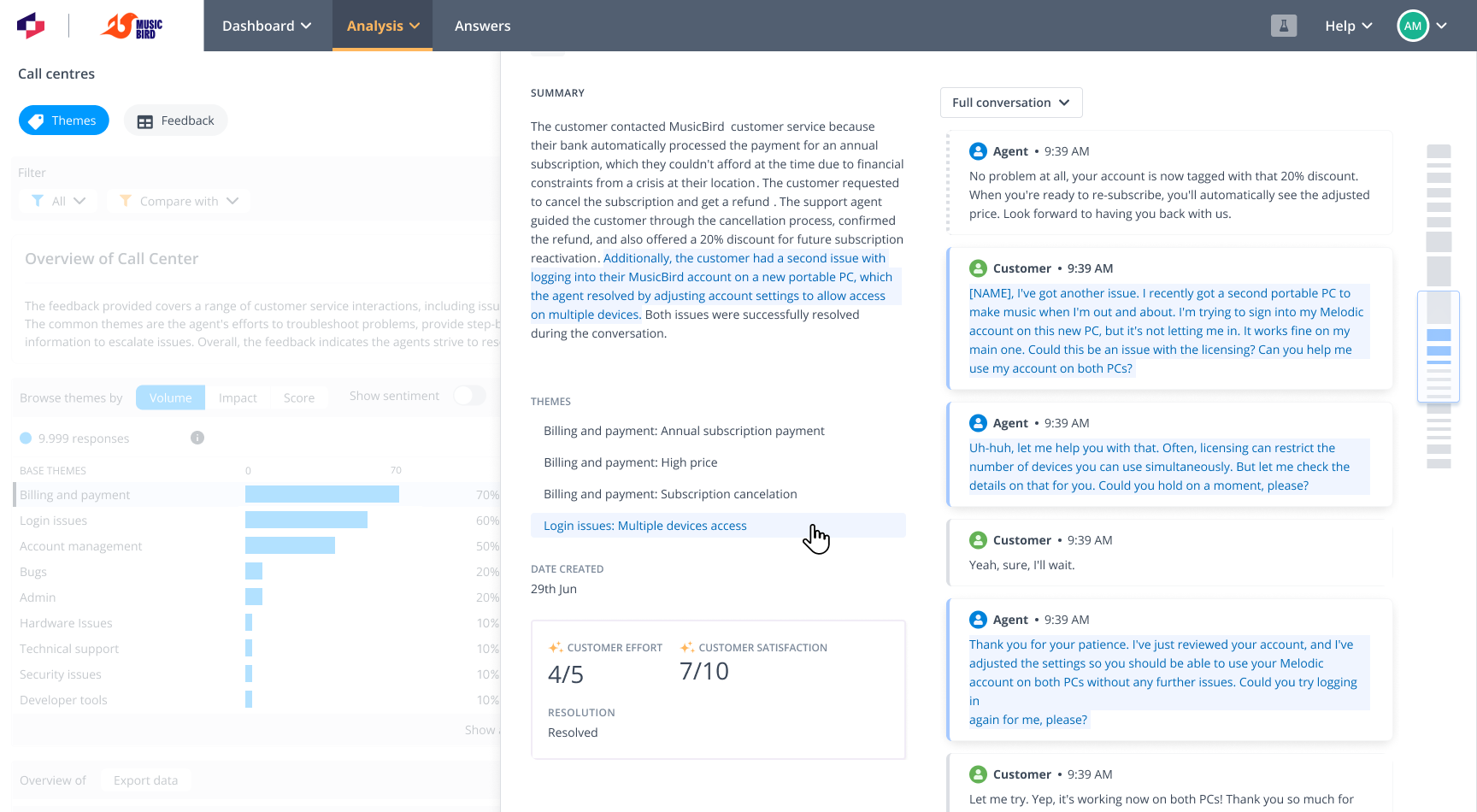Click the red-blue cube logo icon
The height and width of the screenshot is (812, 1477).
[x=31, y=26]
